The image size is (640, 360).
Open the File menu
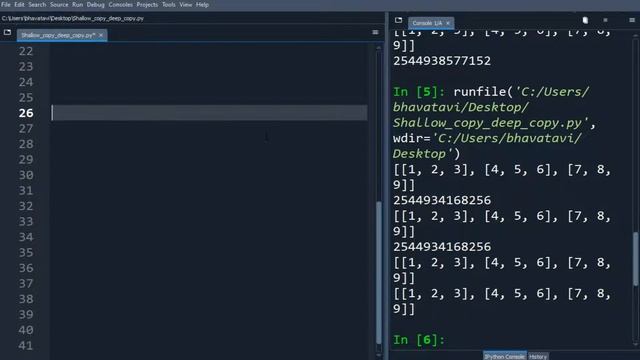tap(6, 4)
